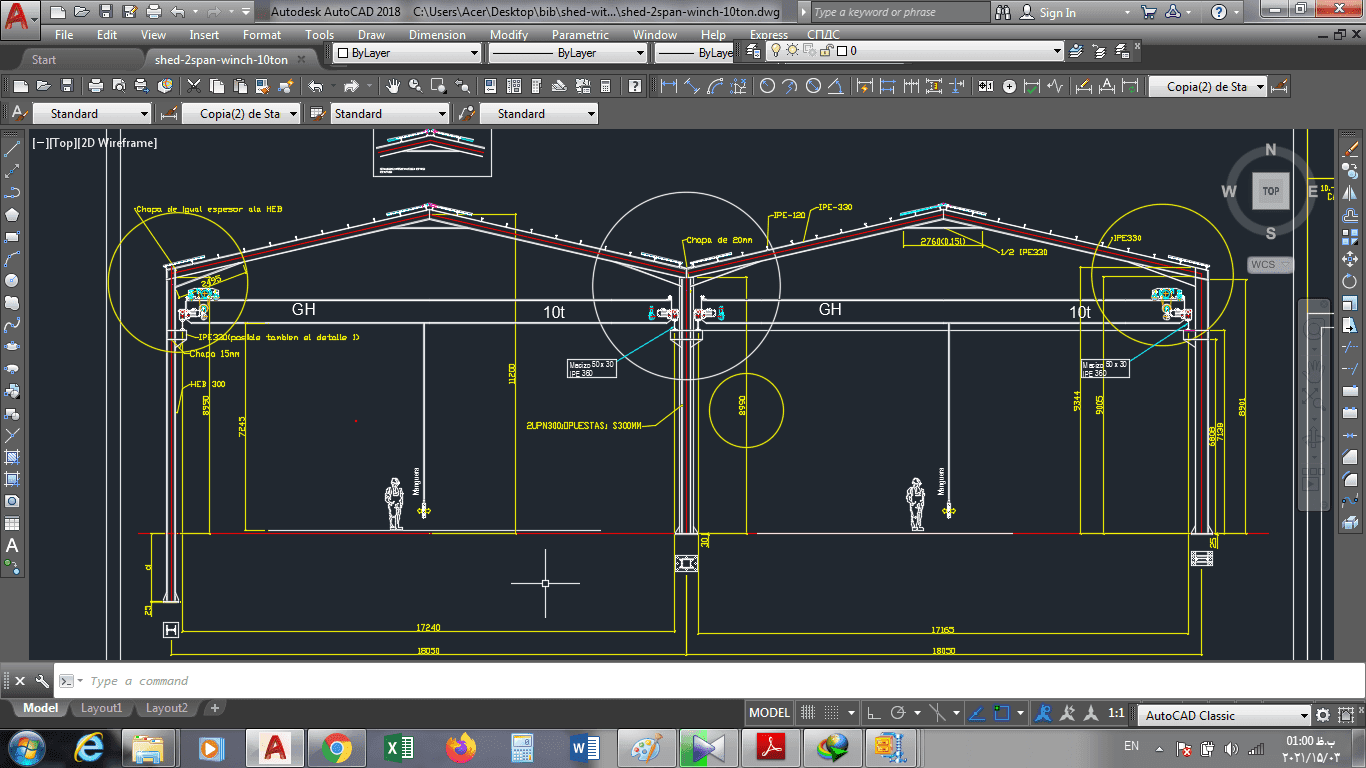
Task: Open Google Chrome from the taskbar
Action: (336, 747)
